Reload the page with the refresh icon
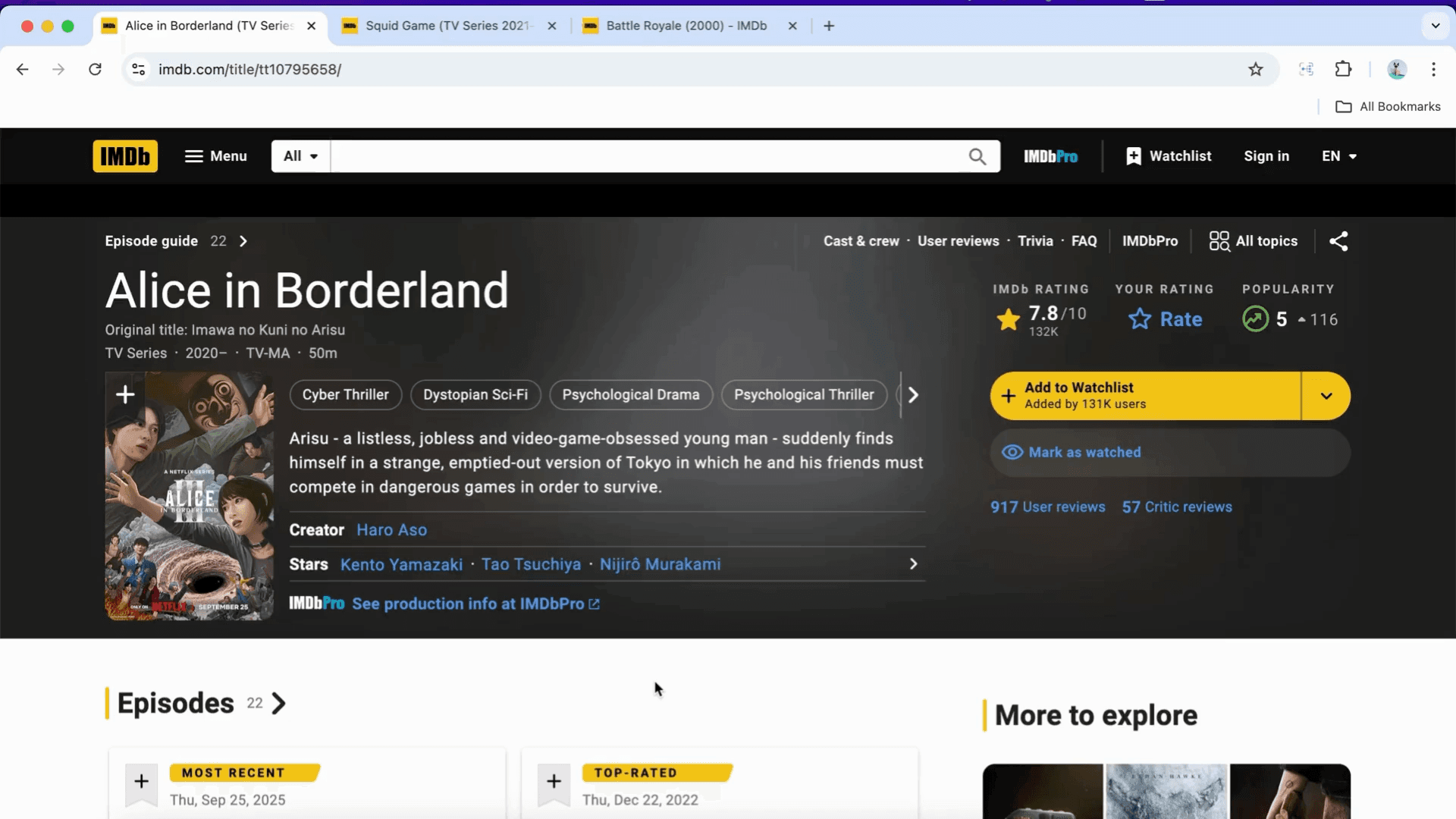 click(x=95, y=69)
